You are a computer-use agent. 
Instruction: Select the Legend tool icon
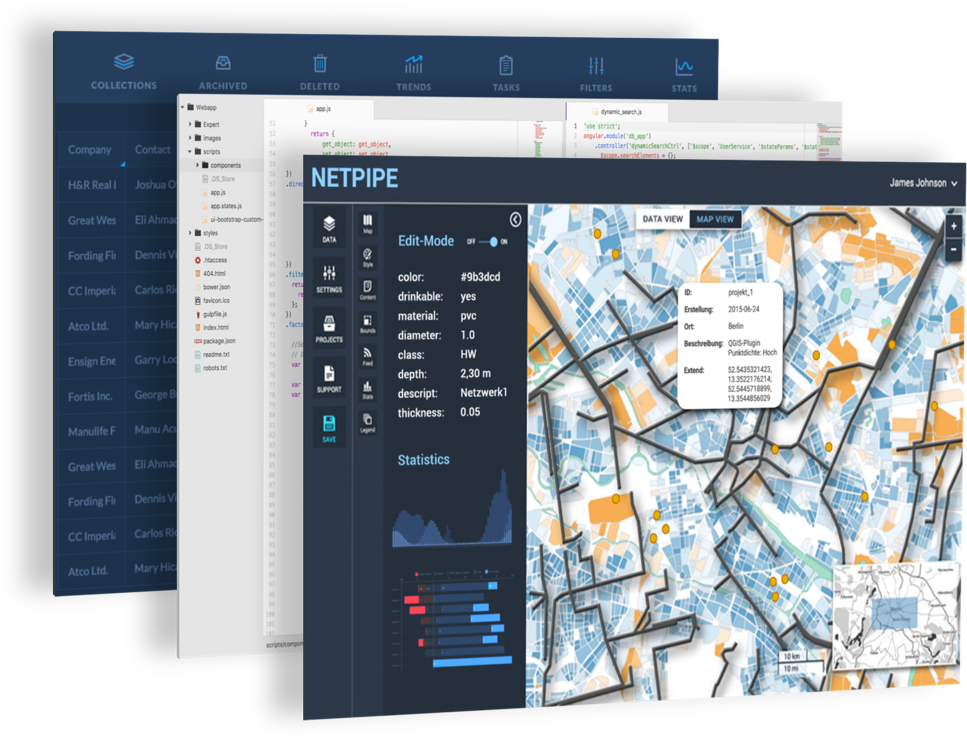[x=368, y=424]
